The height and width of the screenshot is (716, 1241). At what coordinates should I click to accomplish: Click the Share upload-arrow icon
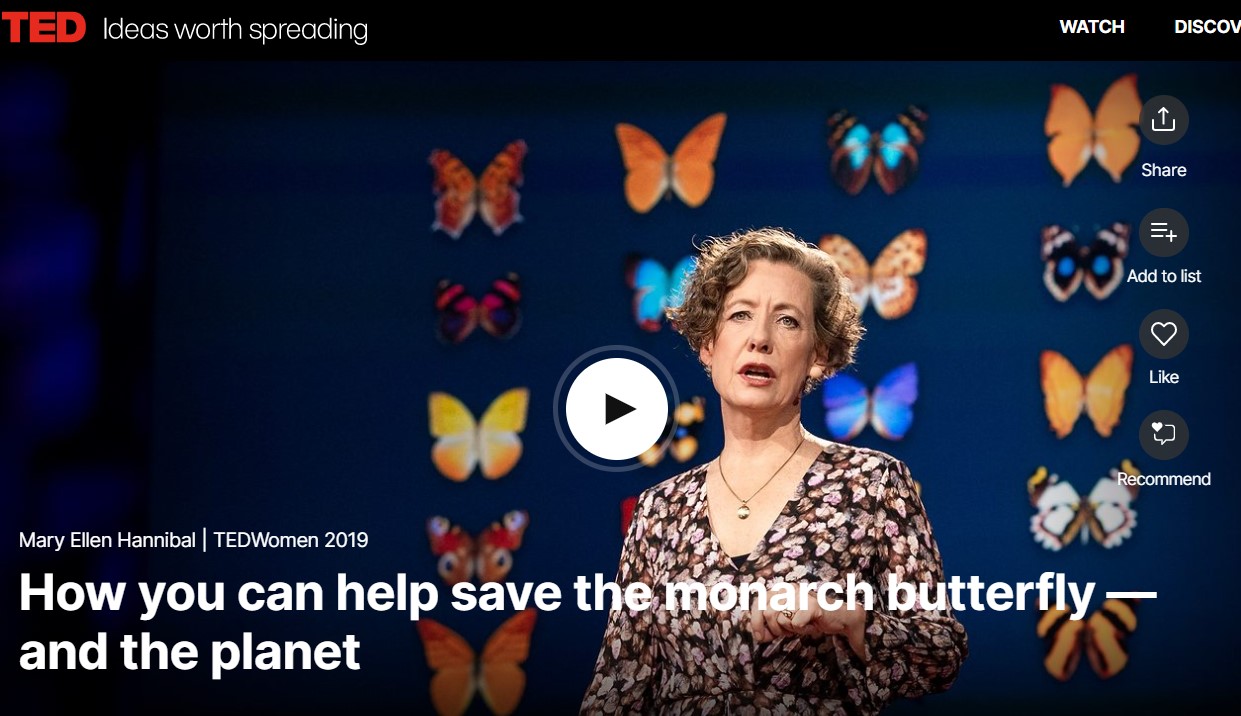point(1164,120)
